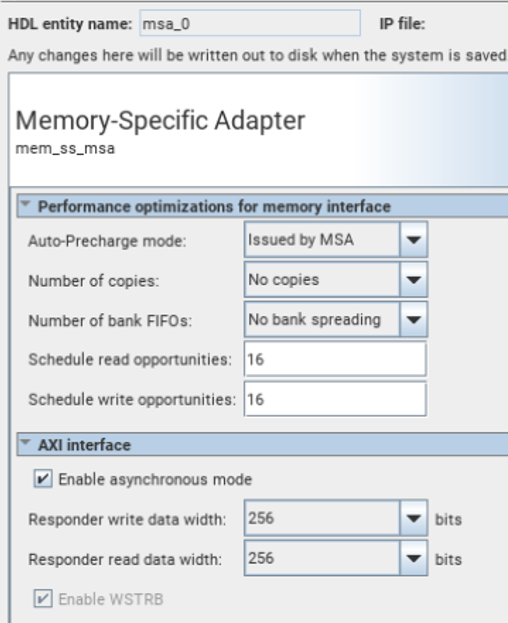Click the 'AXI interface' header text
Viewport: 508px width, 623px height.
point(84,445)
